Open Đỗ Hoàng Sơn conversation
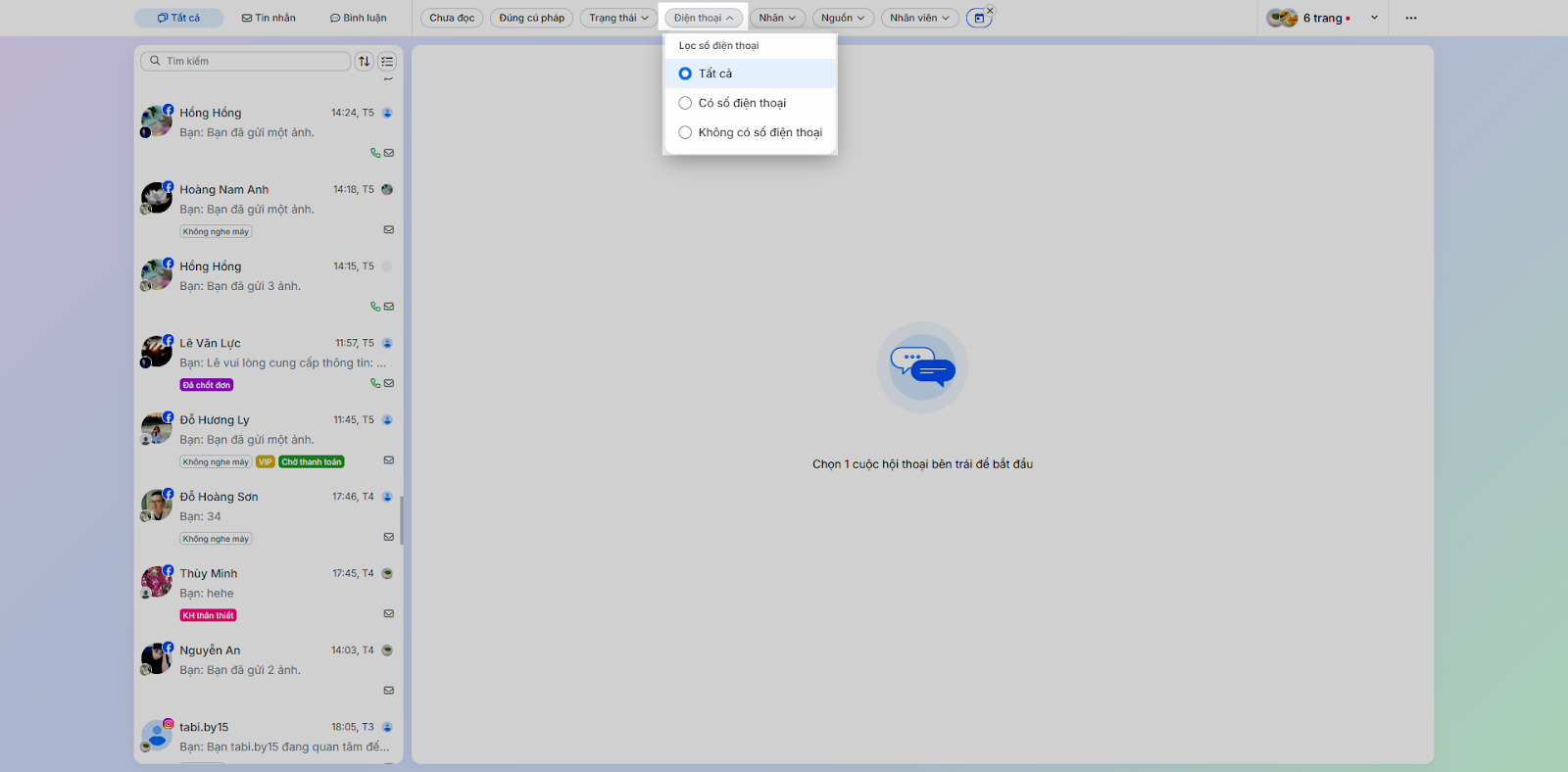 point(269,516)
